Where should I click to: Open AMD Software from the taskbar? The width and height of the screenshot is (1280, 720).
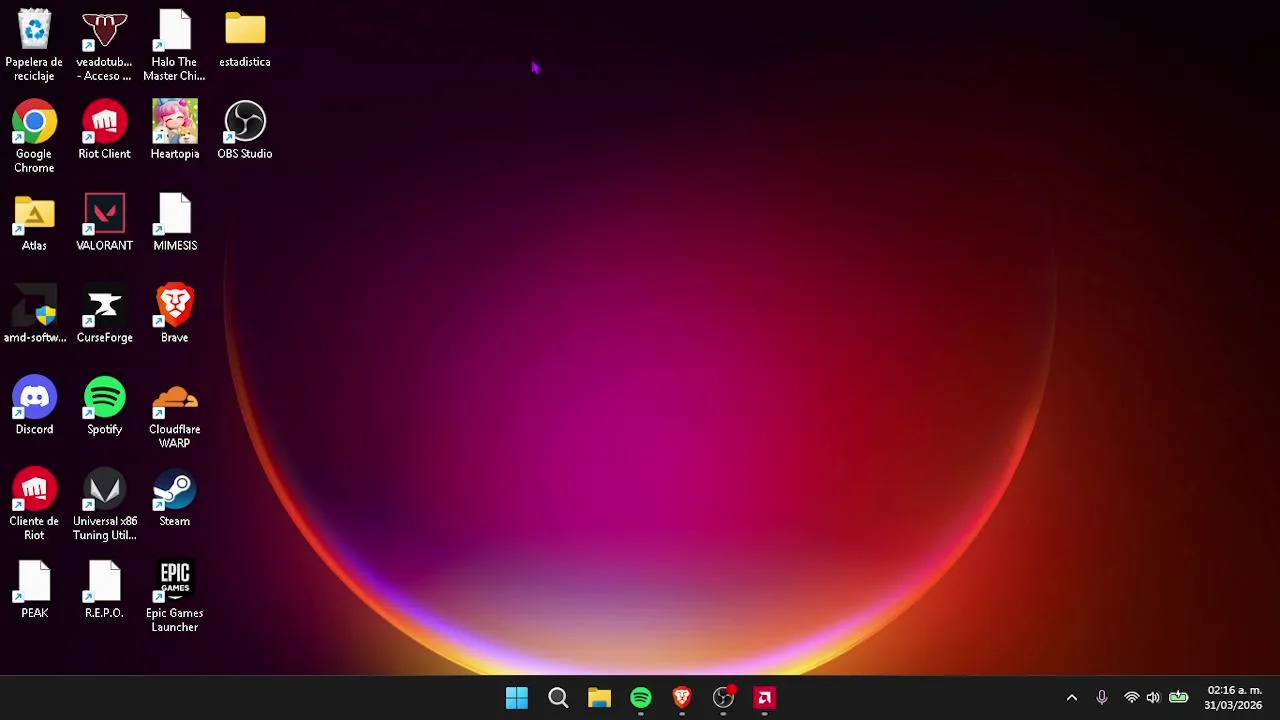(764, 698)
